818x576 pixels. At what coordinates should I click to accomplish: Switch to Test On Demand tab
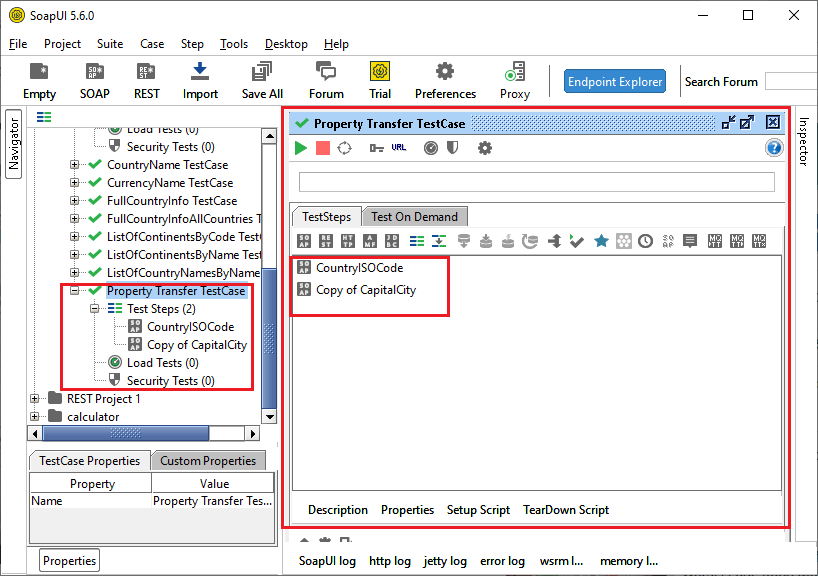point(414,217)
